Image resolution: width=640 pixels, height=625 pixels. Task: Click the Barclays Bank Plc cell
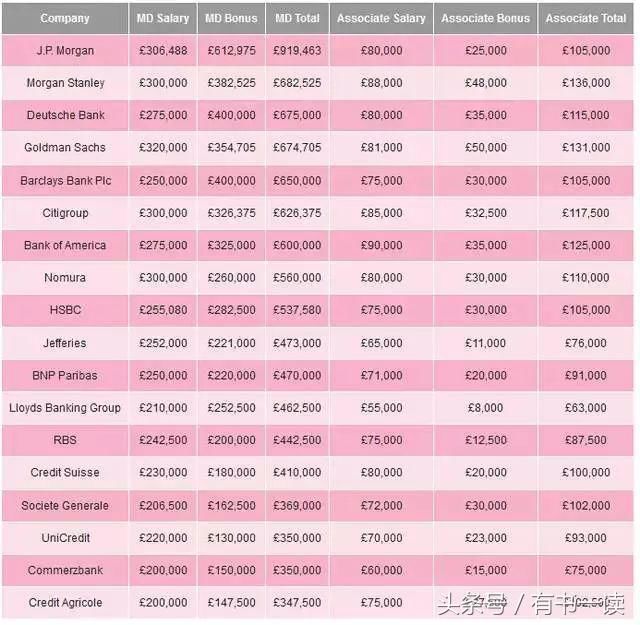[65, 181]
